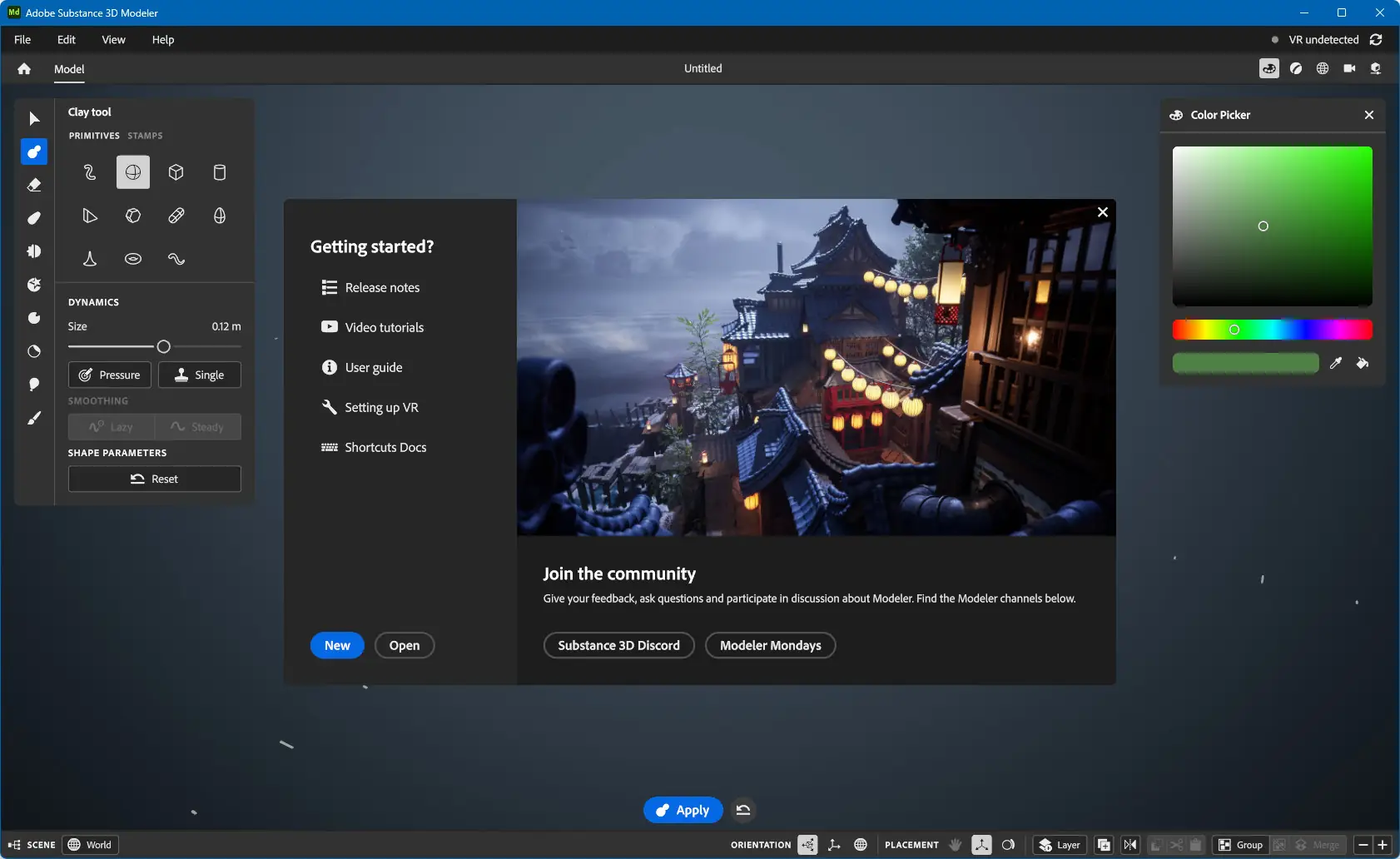Expand the Scene panel in status bar
This screenshot has height=859, width=1400.
pyautogui.click(x=32, y=845)
